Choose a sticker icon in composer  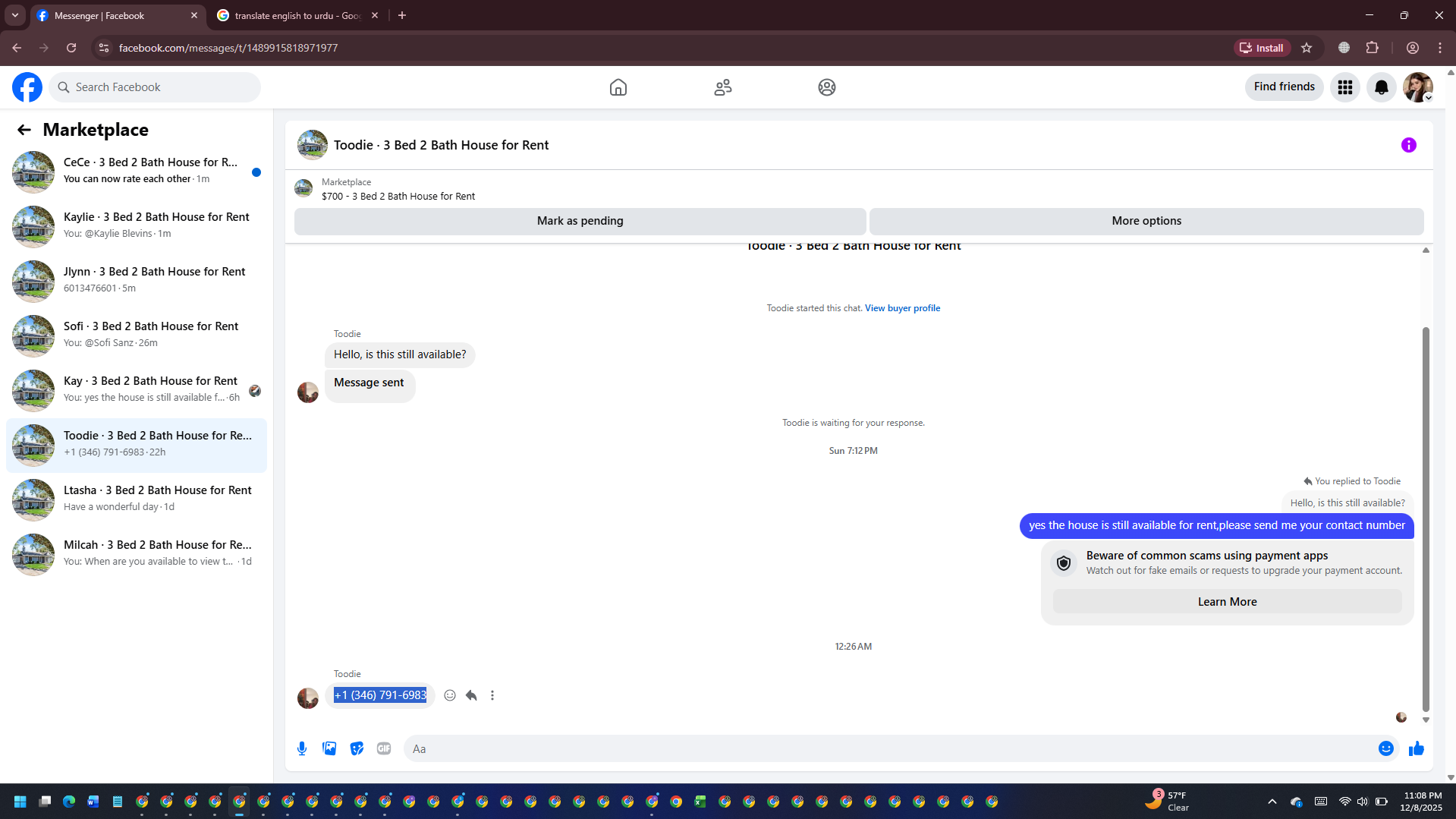pos(357,748)
